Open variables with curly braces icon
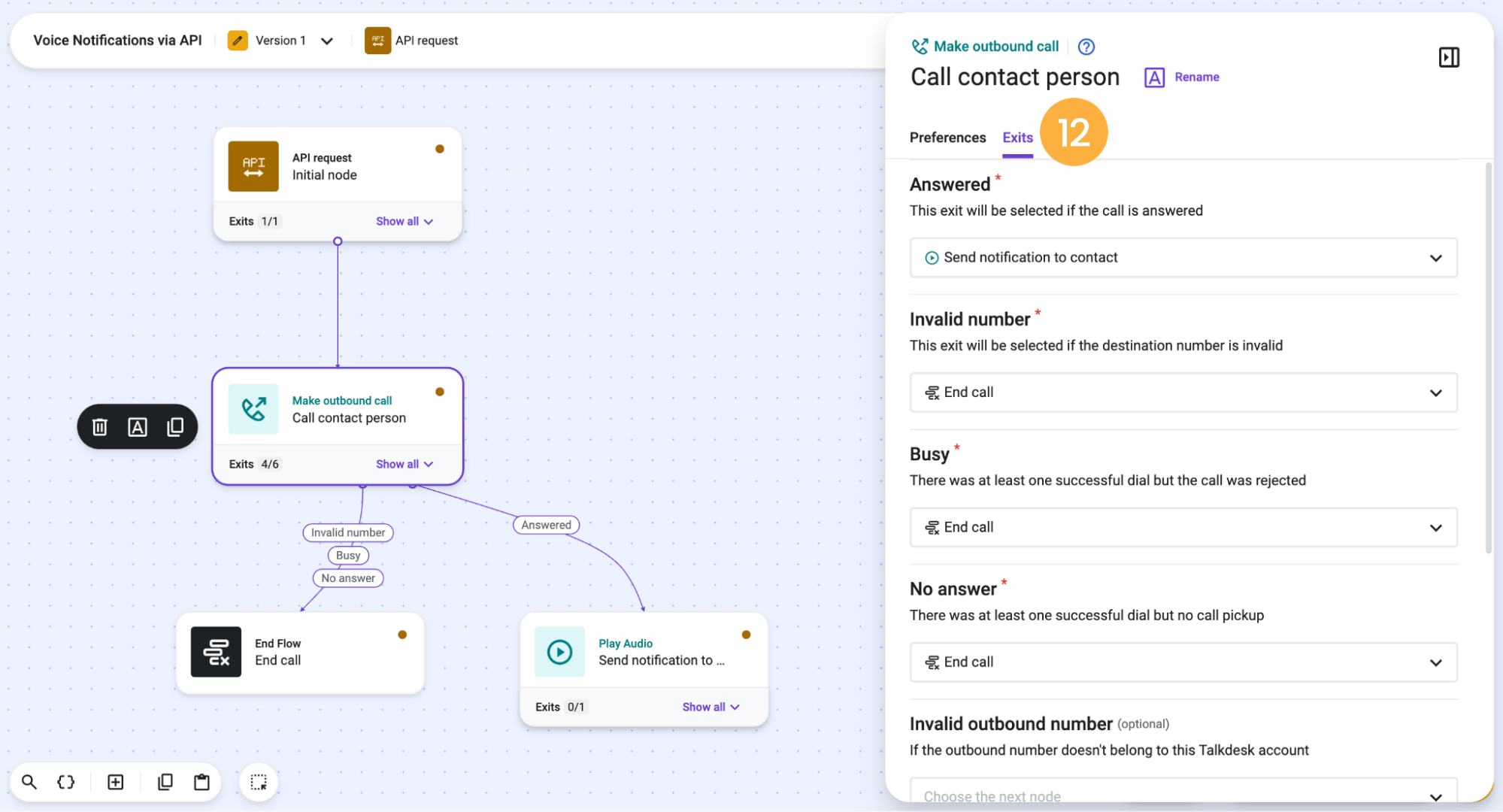Image resolution: width=1503 pixels, height=812 pixels. click(66, 782)
